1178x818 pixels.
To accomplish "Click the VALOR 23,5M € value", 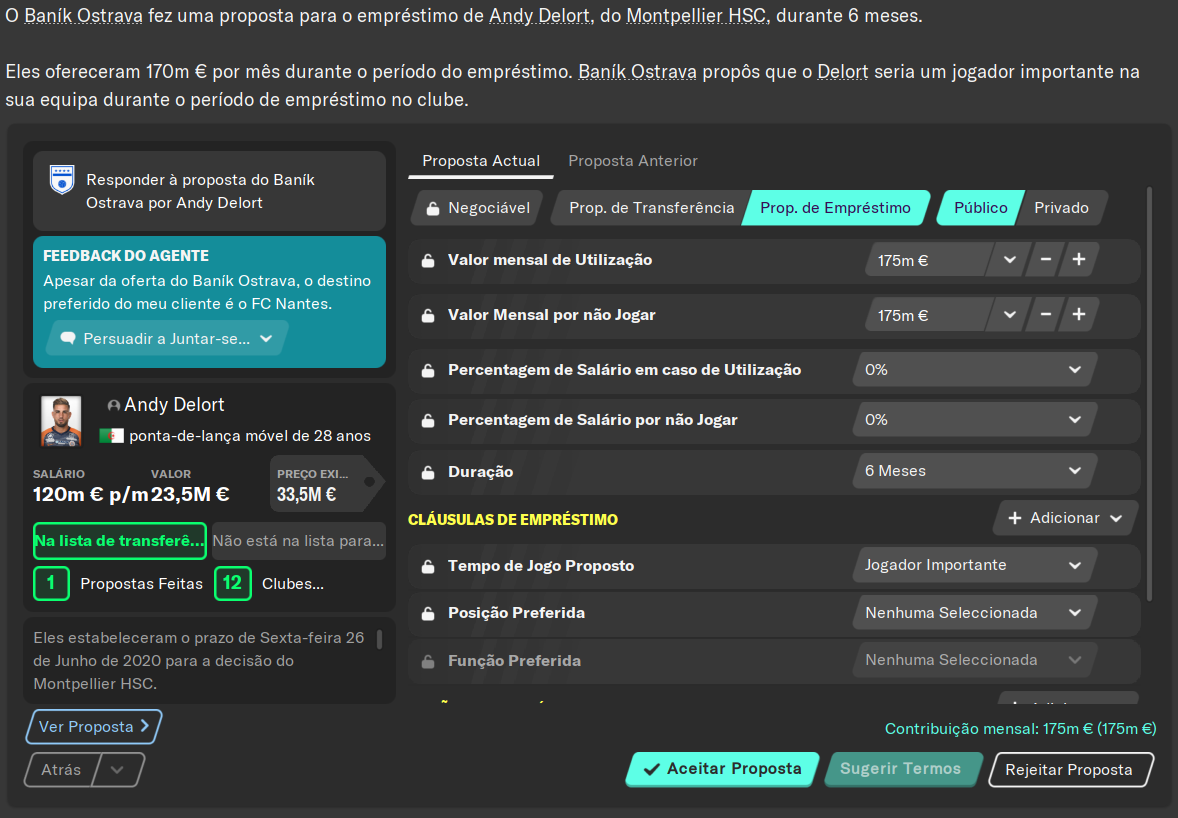I will (x=190, y=494).
